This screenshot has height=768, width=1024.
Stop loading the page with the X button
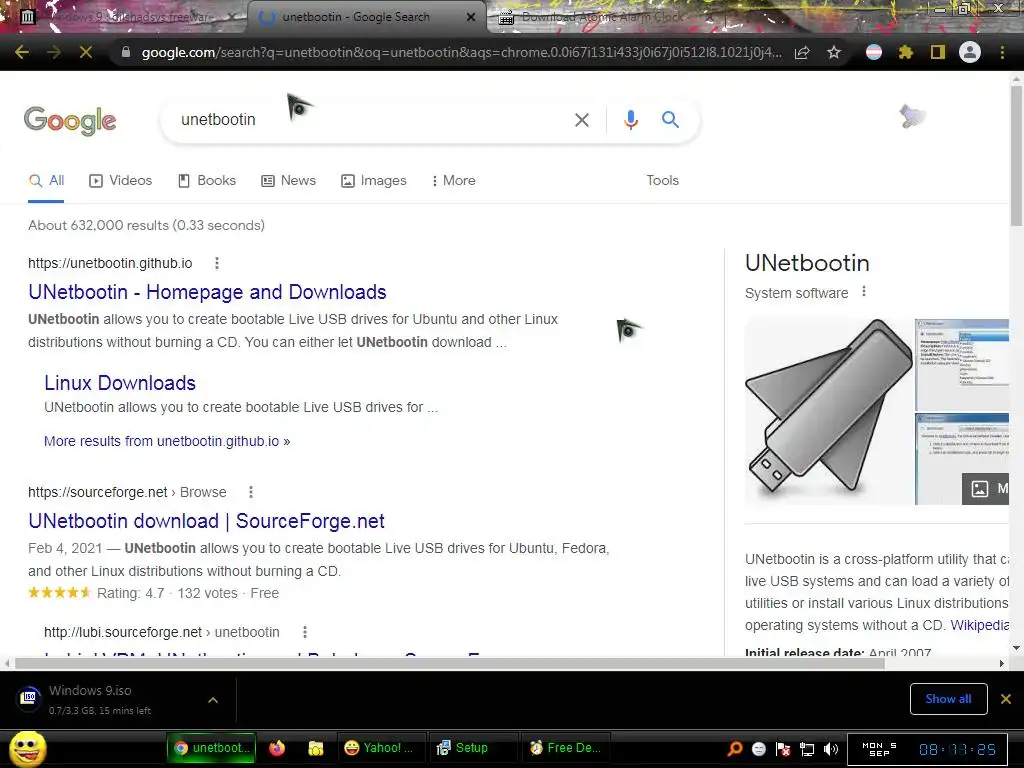(86, 52)
